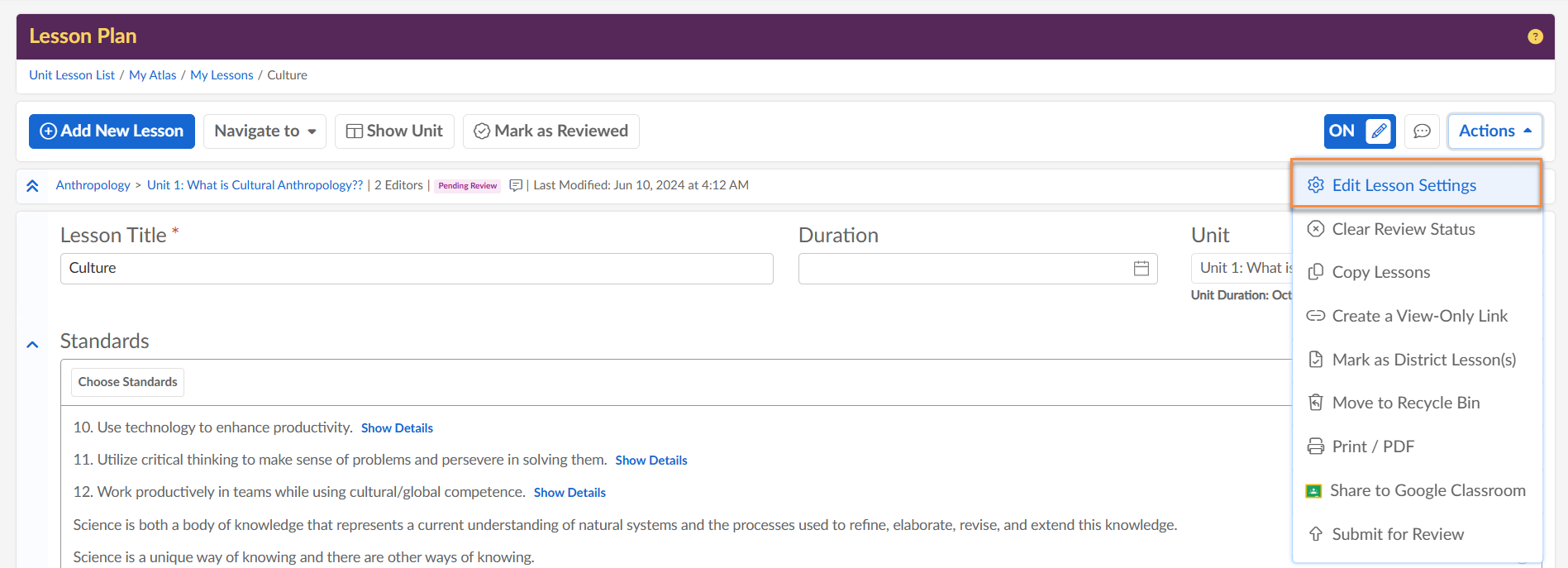Select Edit Lesson Settings menu item
Screen dimensions: 1568x568
click(x=1404, y=185)
